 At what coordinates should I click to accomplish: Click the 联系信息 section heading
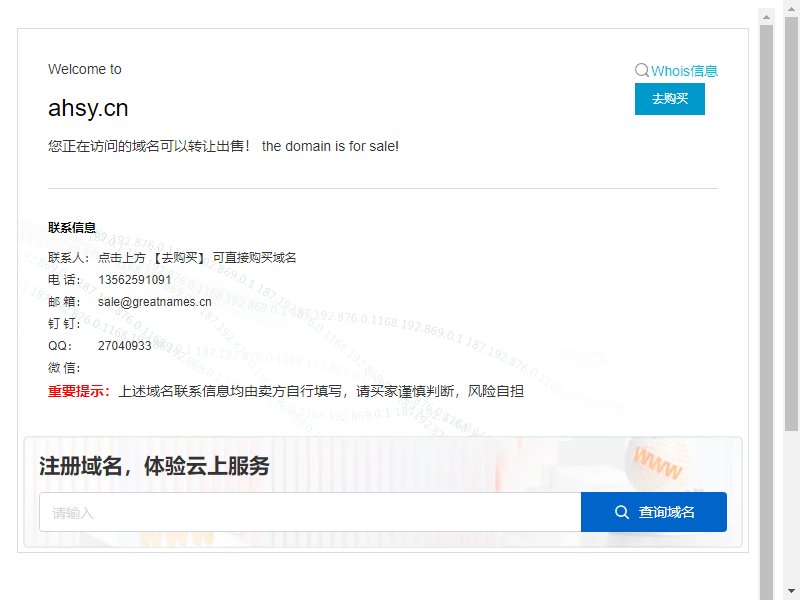pyautogui.click(x=72, y=228)
